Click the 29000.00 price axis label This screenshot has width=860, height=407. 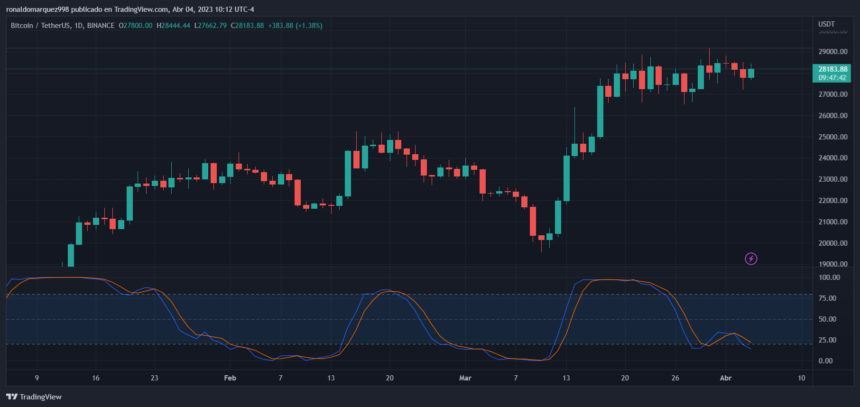(x=832, y=52)
